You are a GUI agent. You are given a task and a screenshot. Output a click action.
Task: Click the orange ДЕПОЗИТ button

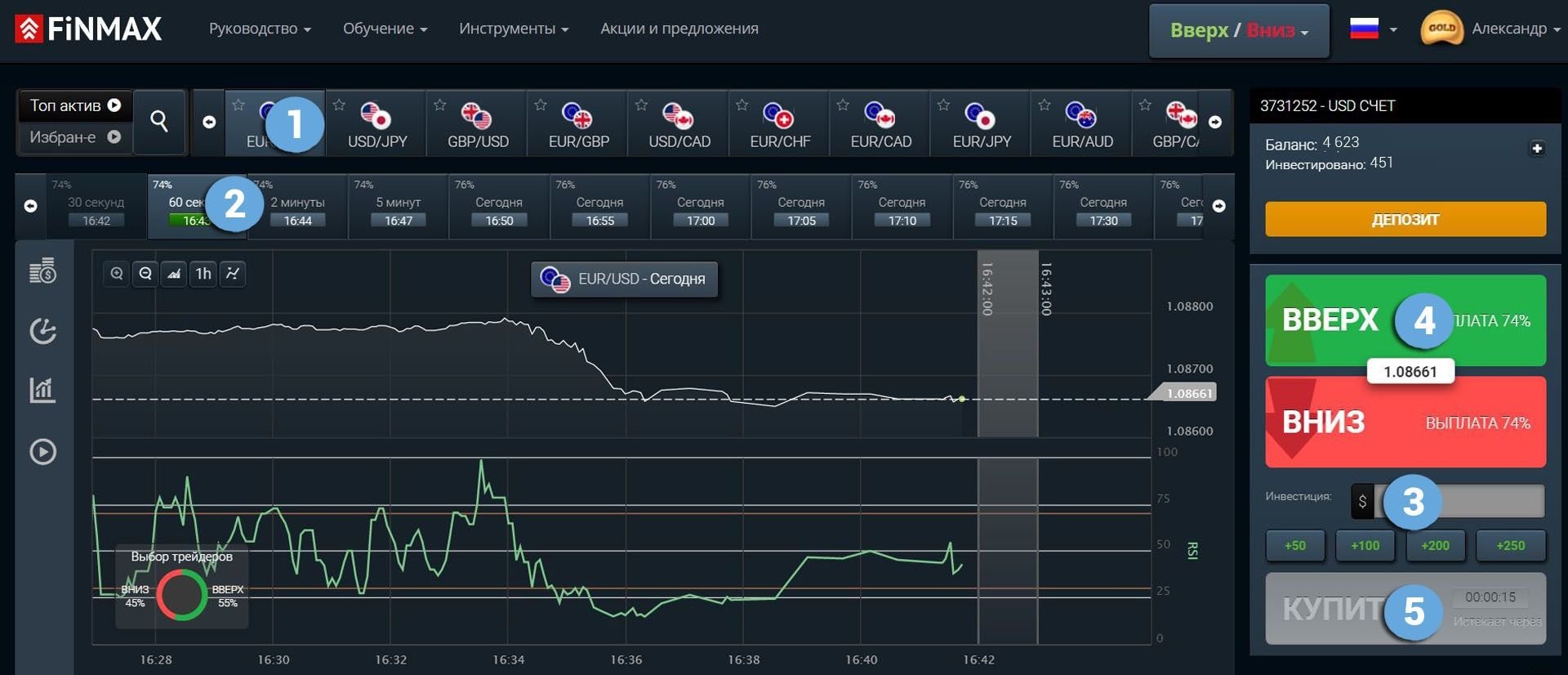1405,219
